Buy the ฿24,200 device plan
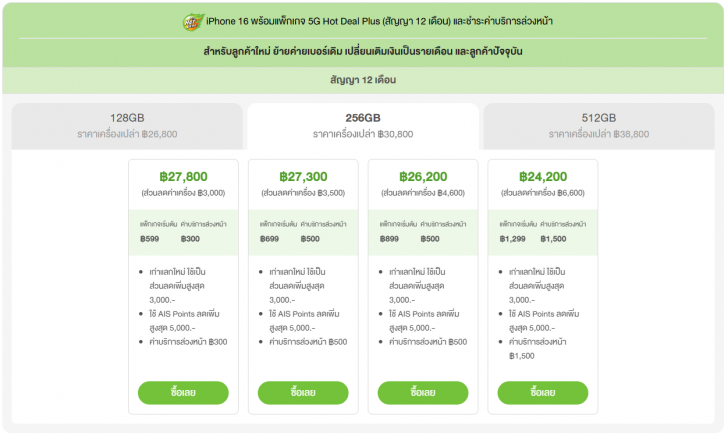This screenshot has width=728, height=436. (x=543, y=392)
